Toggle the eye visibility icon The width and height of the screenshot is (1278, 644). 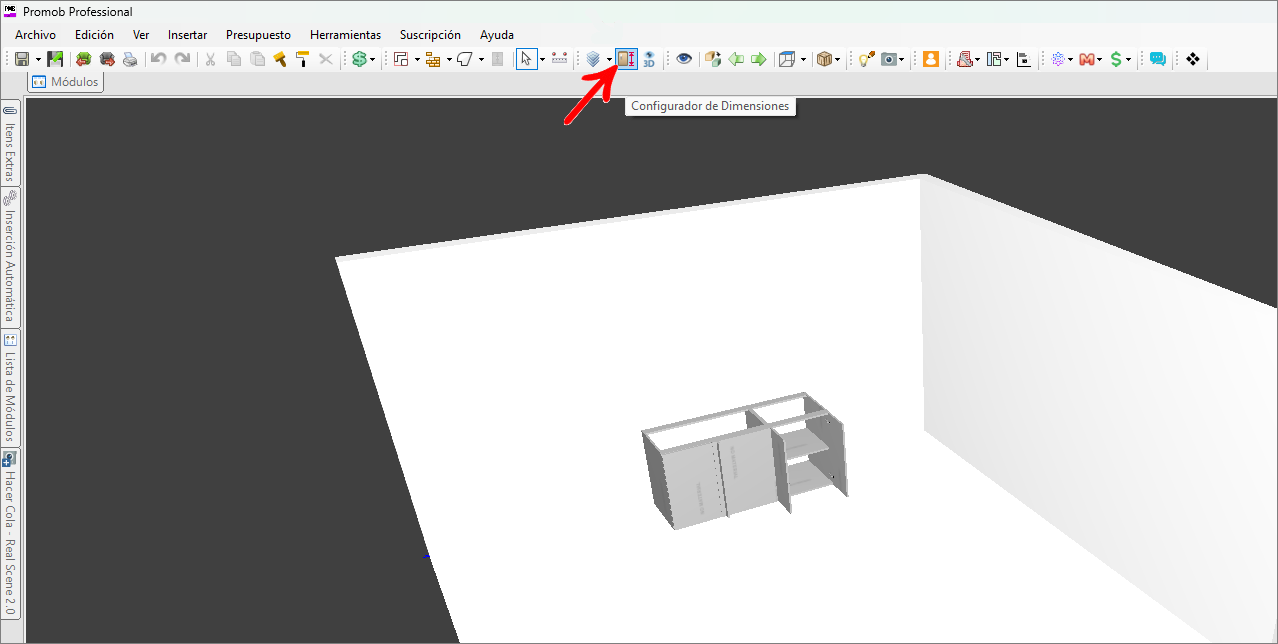coord(683,59)
